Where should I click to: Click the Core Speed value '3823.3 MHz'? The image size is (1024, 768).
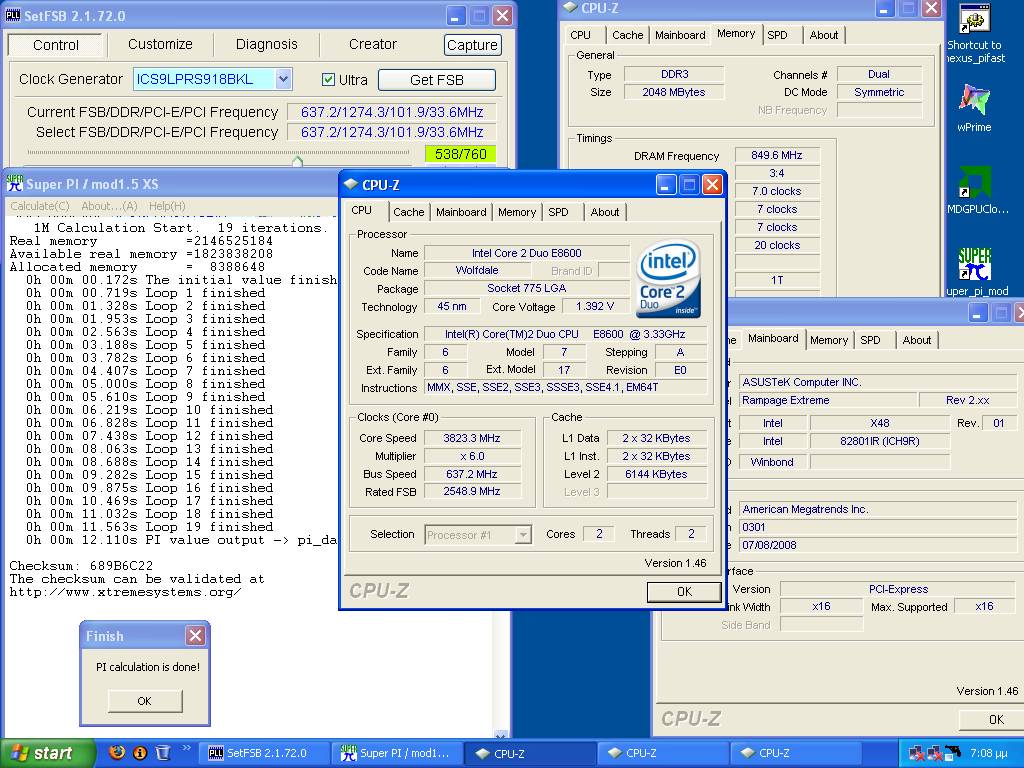[x=472, y=438]
